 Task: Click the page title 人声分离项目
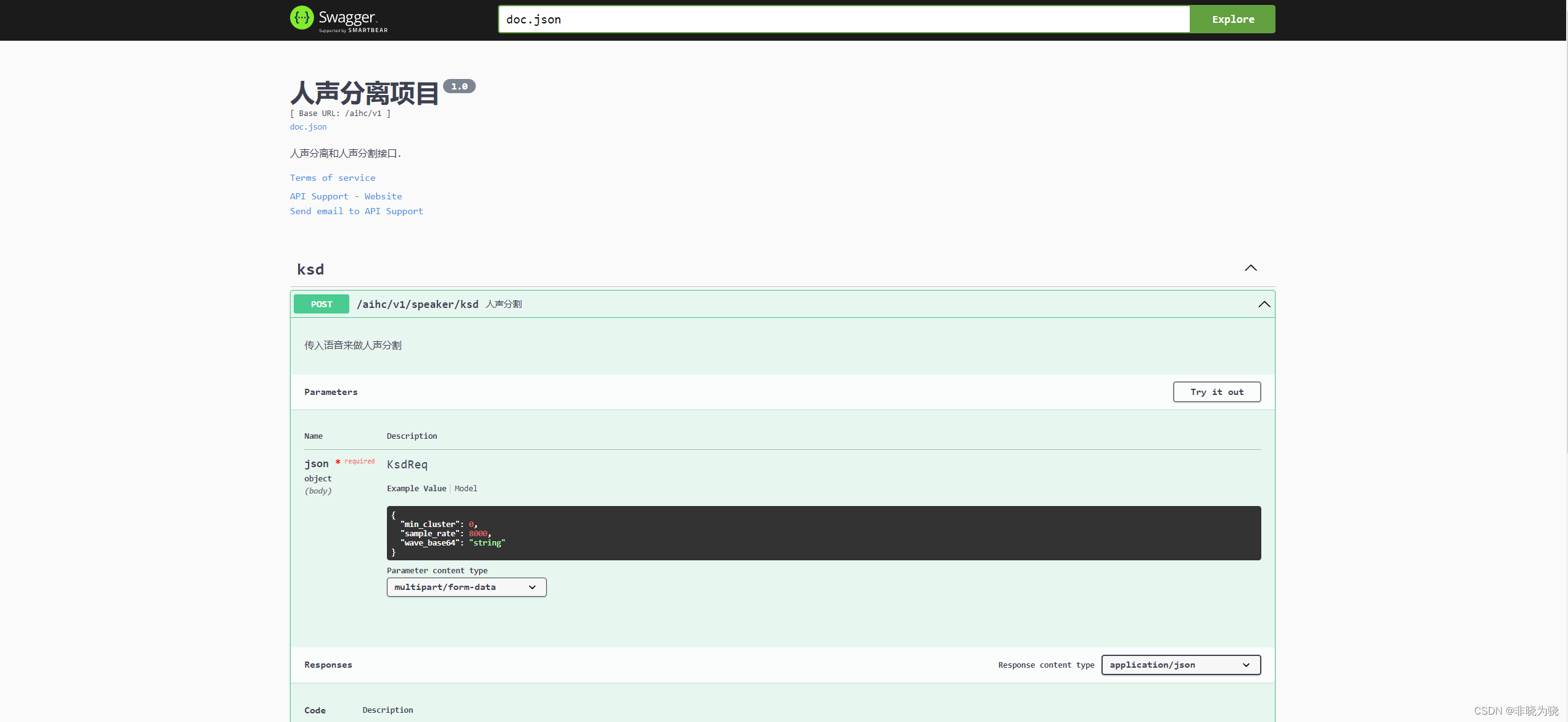click(364, 93)
